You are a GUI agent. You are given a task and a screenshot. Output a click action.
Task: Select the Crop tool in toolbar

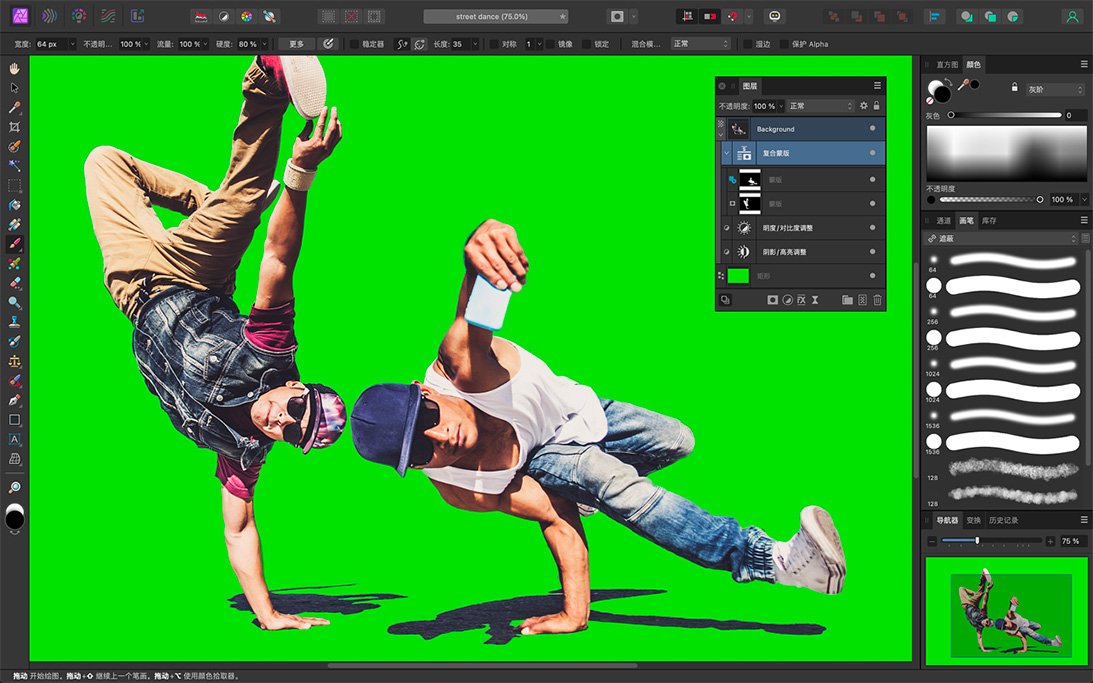click(x=14, y=127)
